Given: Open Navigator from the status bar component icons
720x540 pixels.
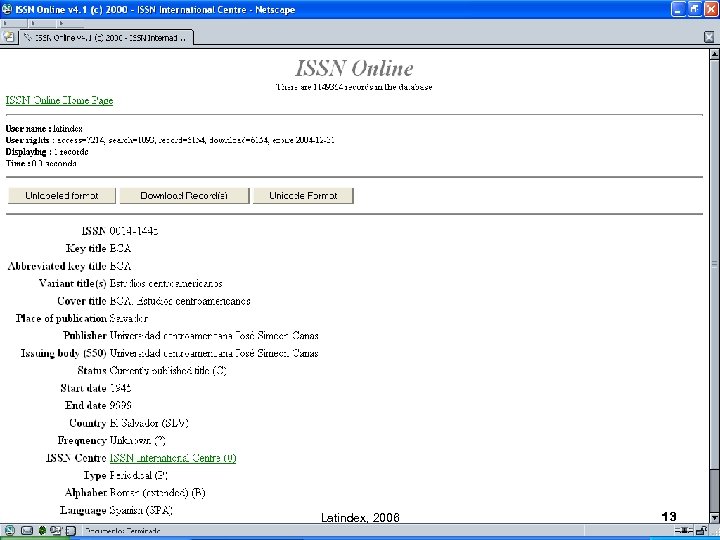Looking at the screenshot, I should click(x=9, y=530).
